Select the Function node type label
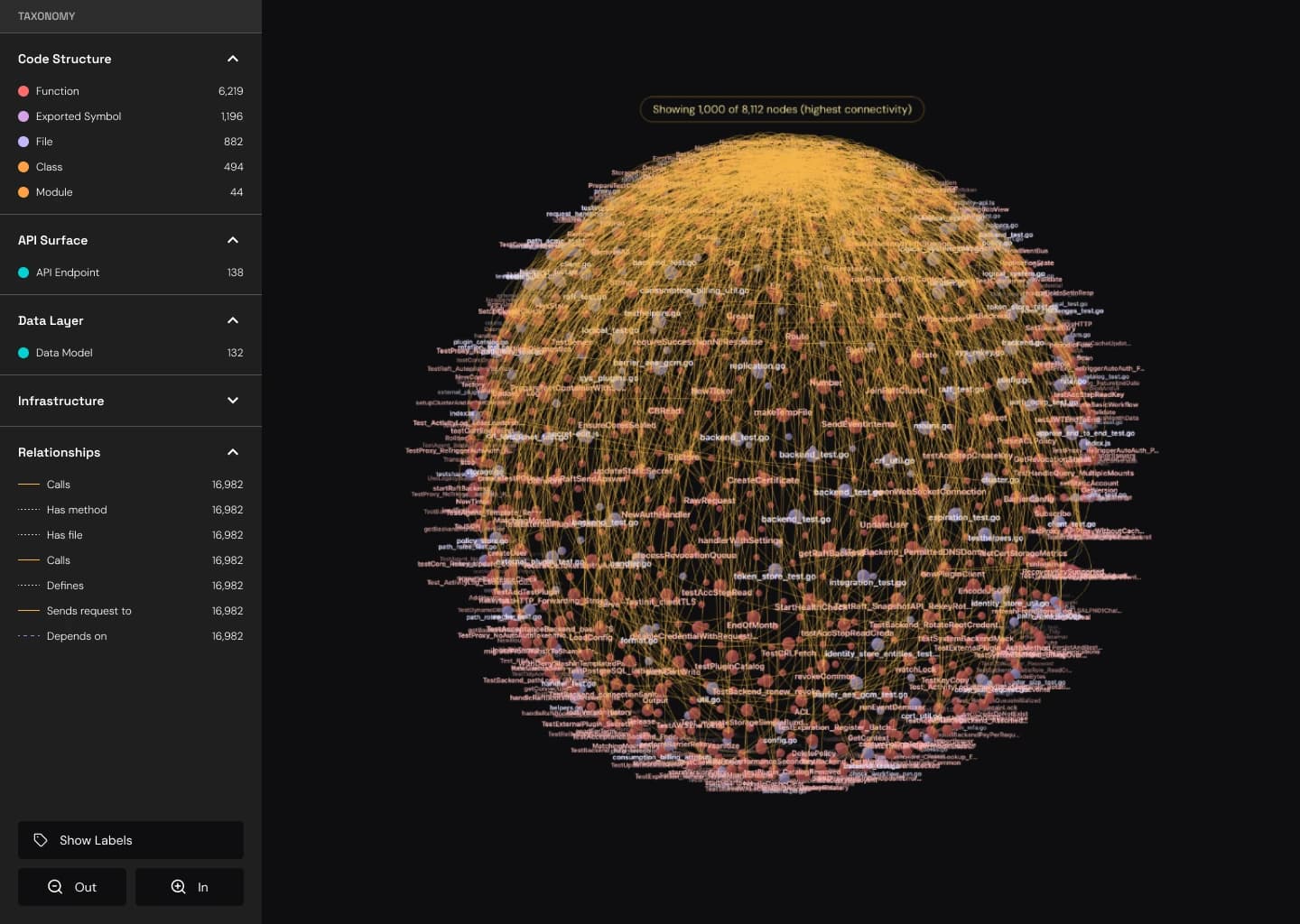The width and height of the screenshot is (1300, 924). pos(58,91)
